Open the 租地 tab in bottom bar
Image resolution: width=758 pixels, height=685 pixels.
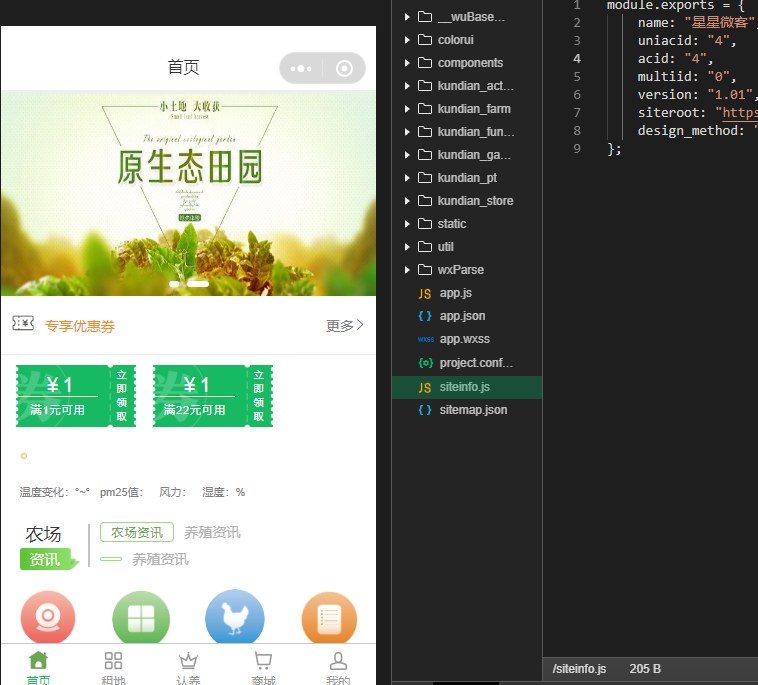coord(113,667)
